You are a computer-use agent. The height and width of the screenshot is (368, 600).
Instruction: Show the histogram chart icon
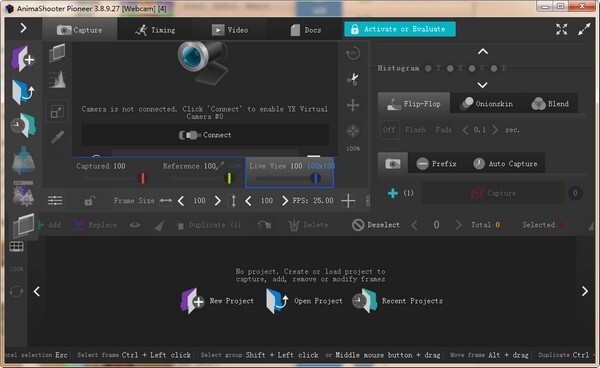57,79
